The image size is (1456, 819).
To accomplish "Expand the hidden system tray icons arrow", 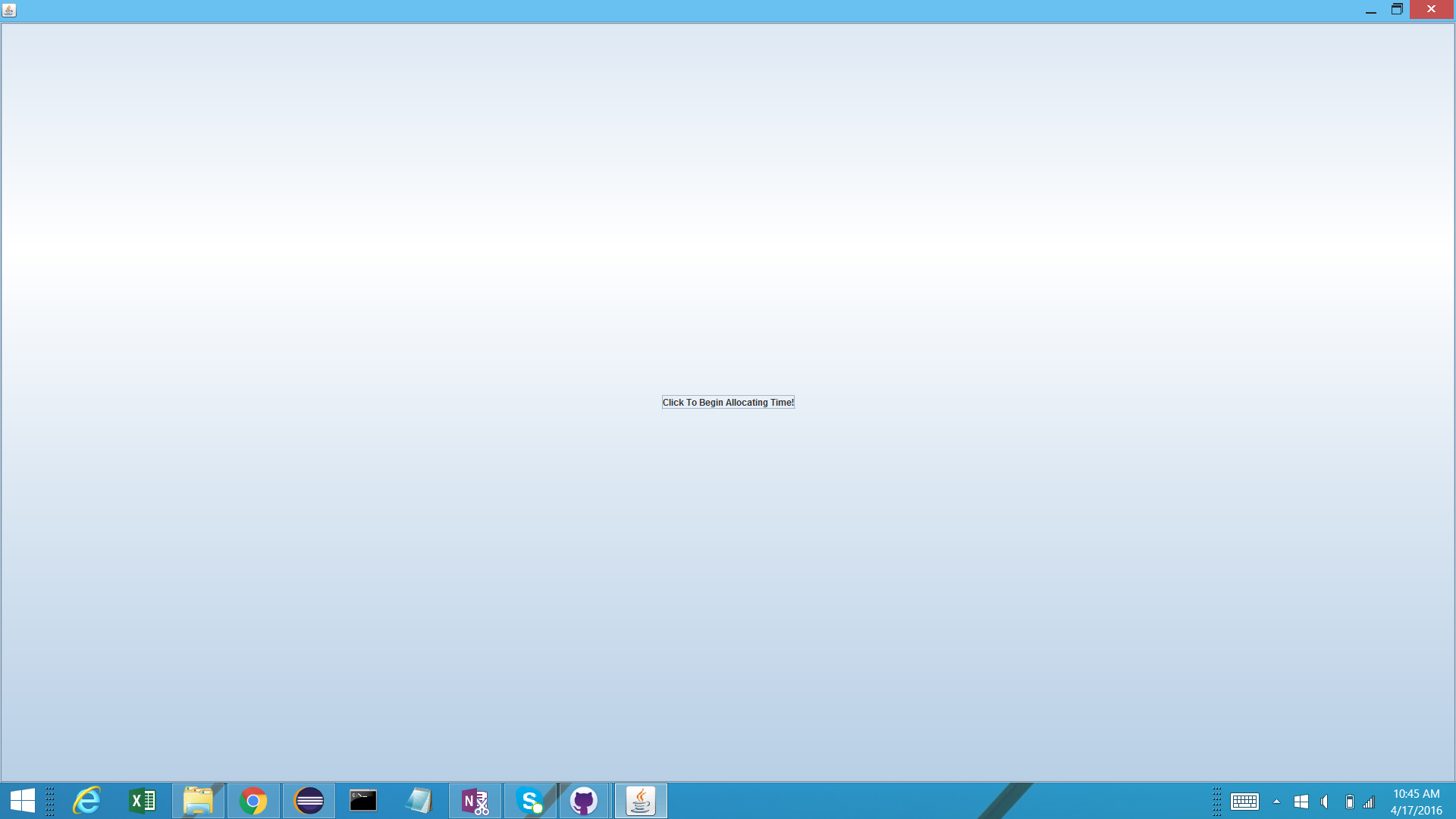I will pos(1277,802).
